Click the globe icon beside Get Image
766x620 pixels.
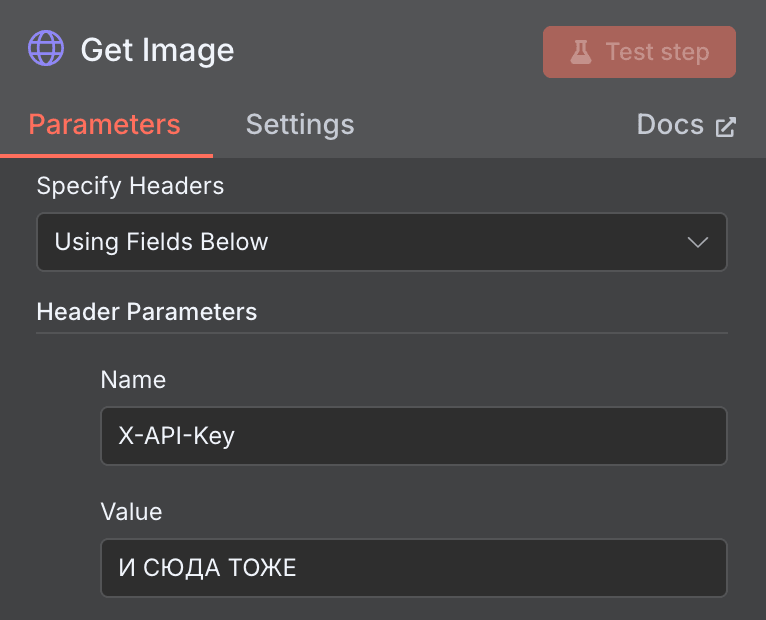[46, 48]
